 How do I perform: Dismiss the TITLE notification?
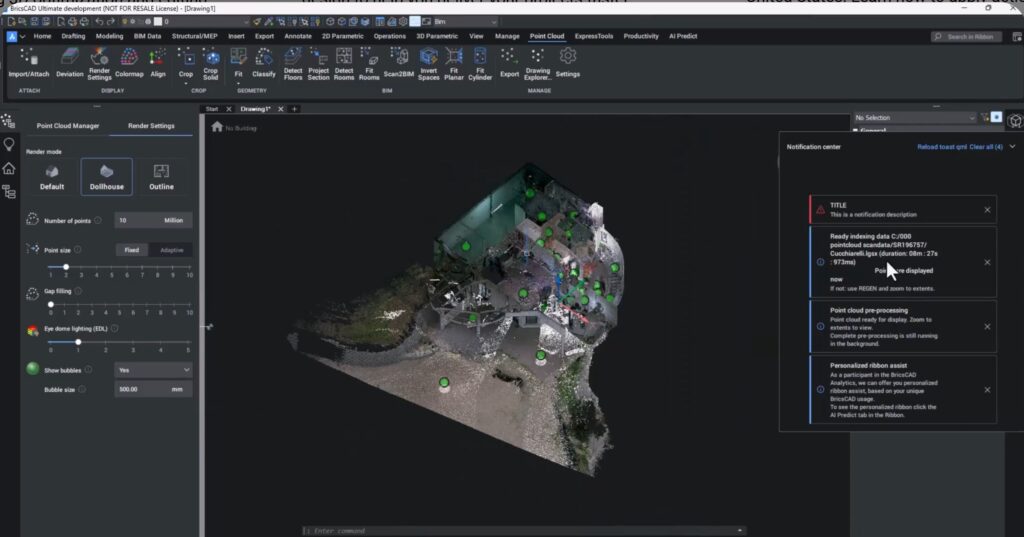987,210
